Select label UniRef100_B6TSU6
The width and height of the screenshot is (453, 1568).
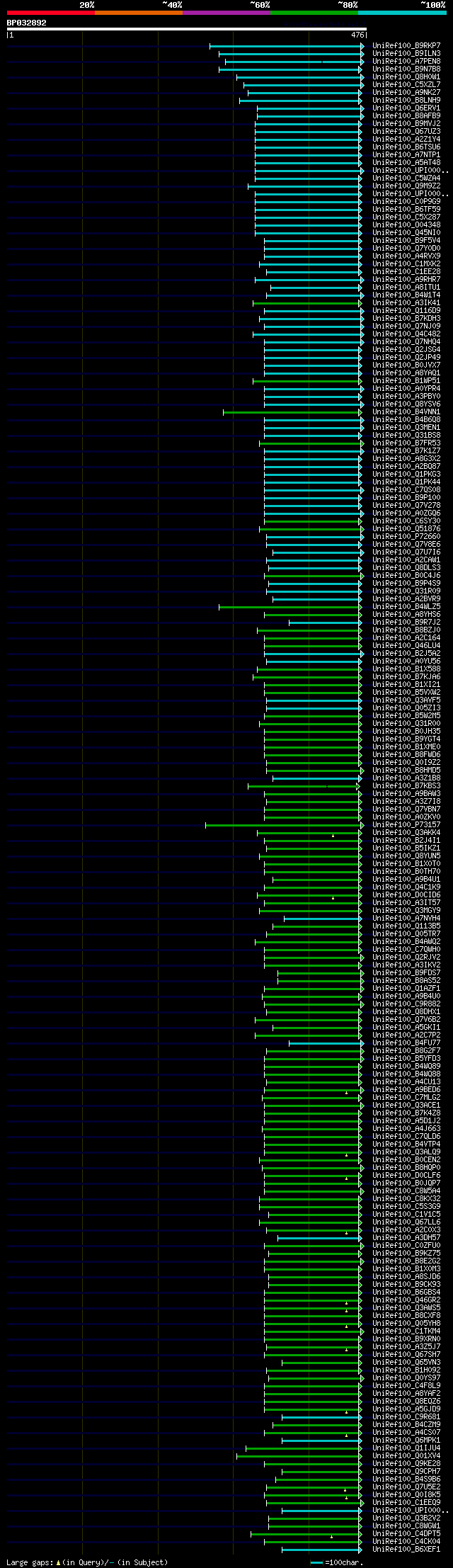(x=406, y=147)
